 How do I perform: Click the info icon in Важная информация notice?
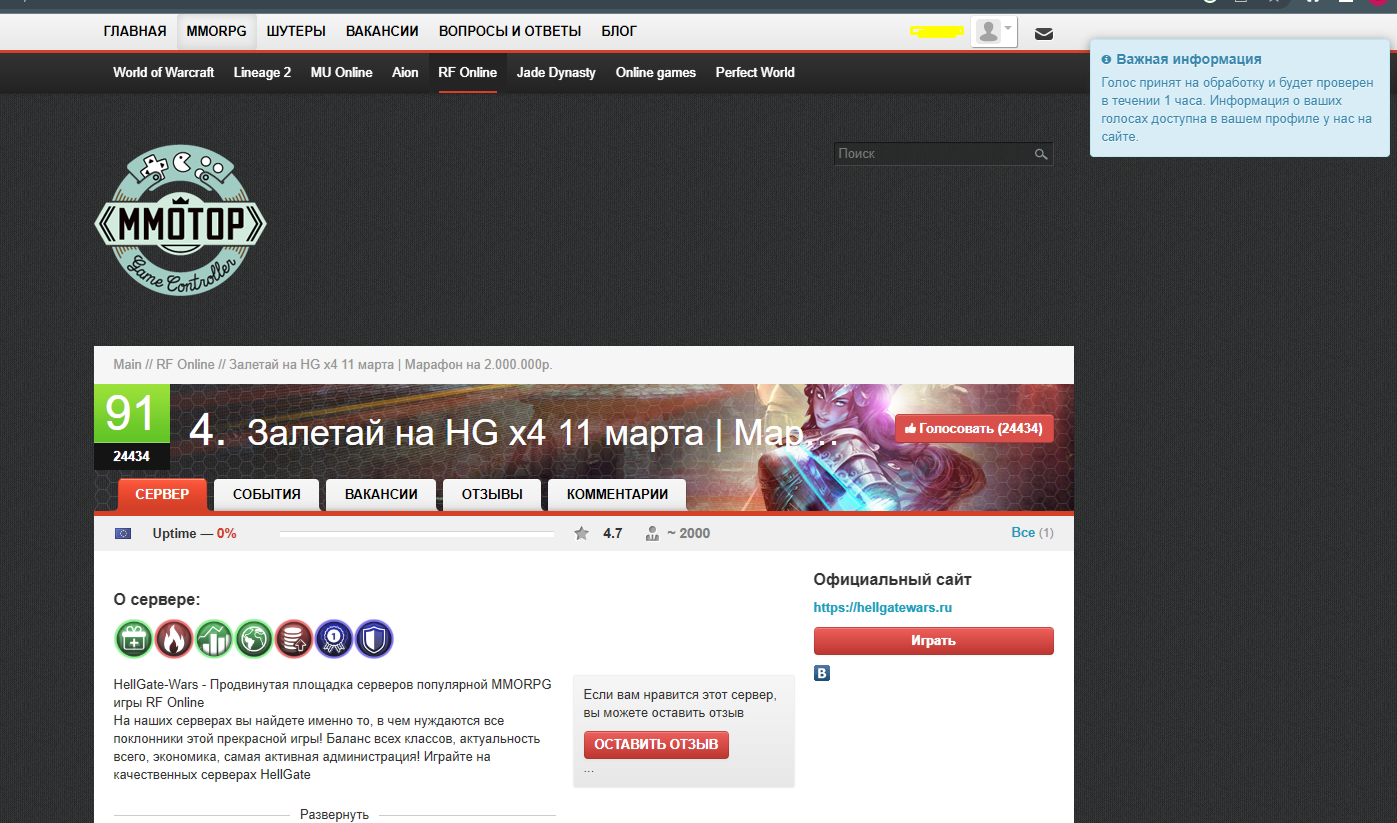pyautogui.click(x=1106, y=59)
